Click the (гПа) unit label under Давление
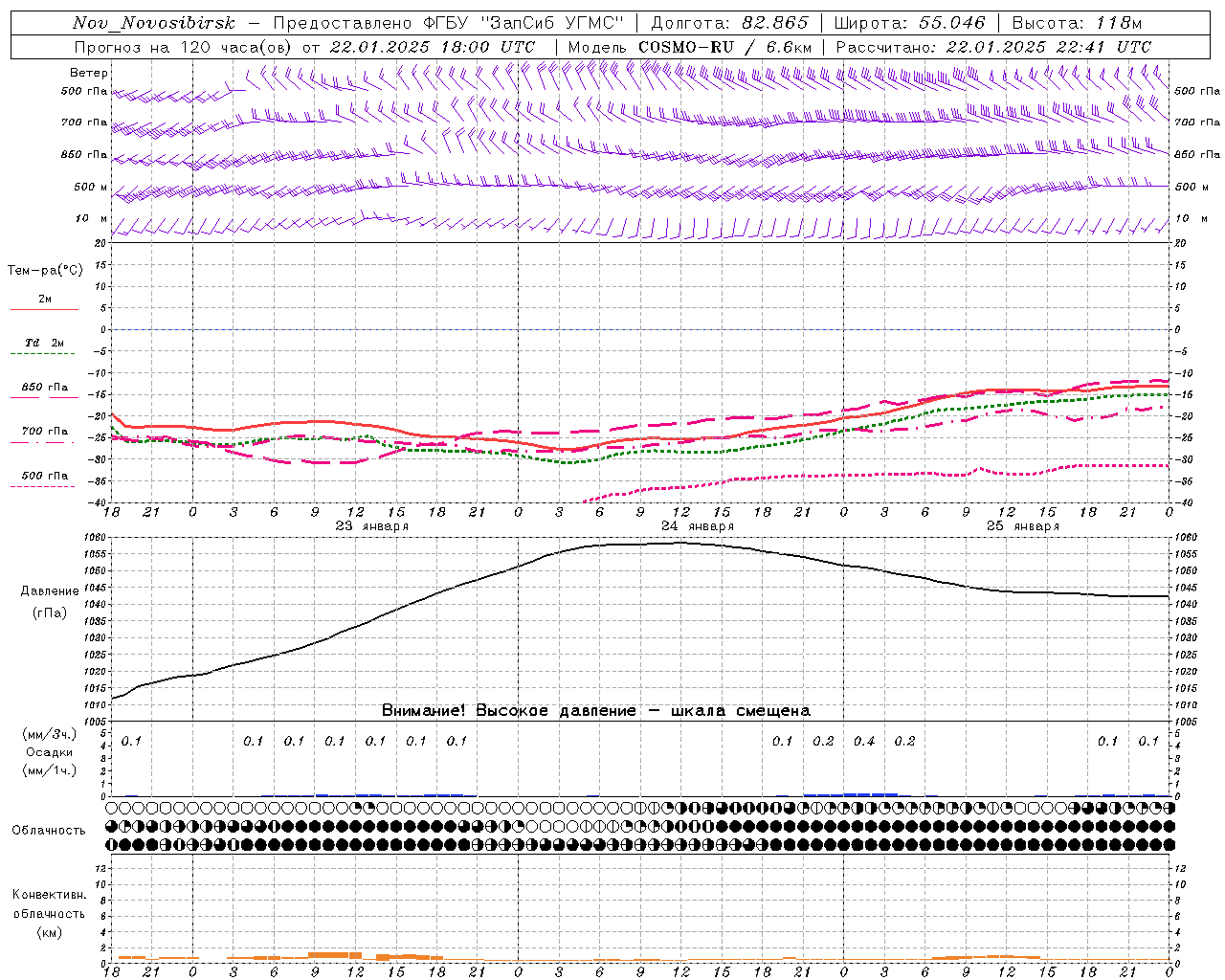Image resolution: width=1225 pixels, height=980 pixels. point(50,613)
